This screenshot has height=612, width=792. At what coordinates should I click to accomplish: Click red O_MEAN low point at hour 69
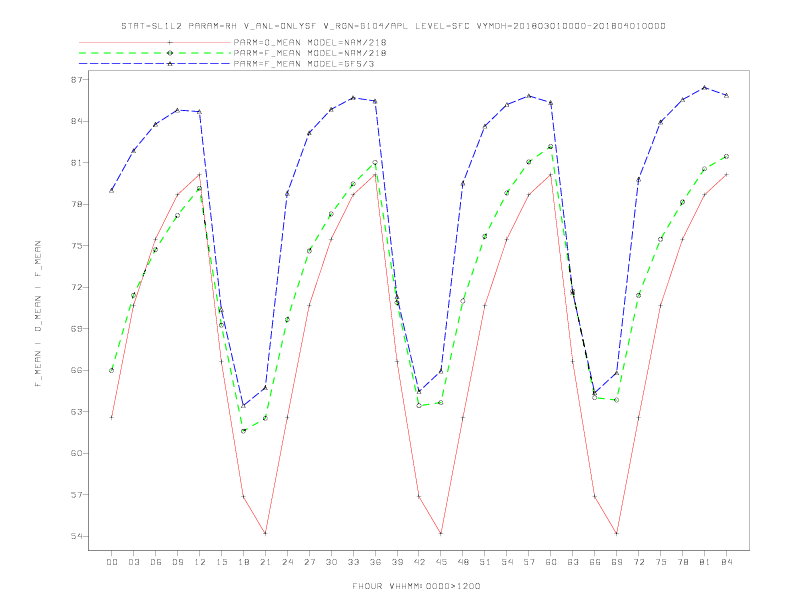(x=617, y=533)
